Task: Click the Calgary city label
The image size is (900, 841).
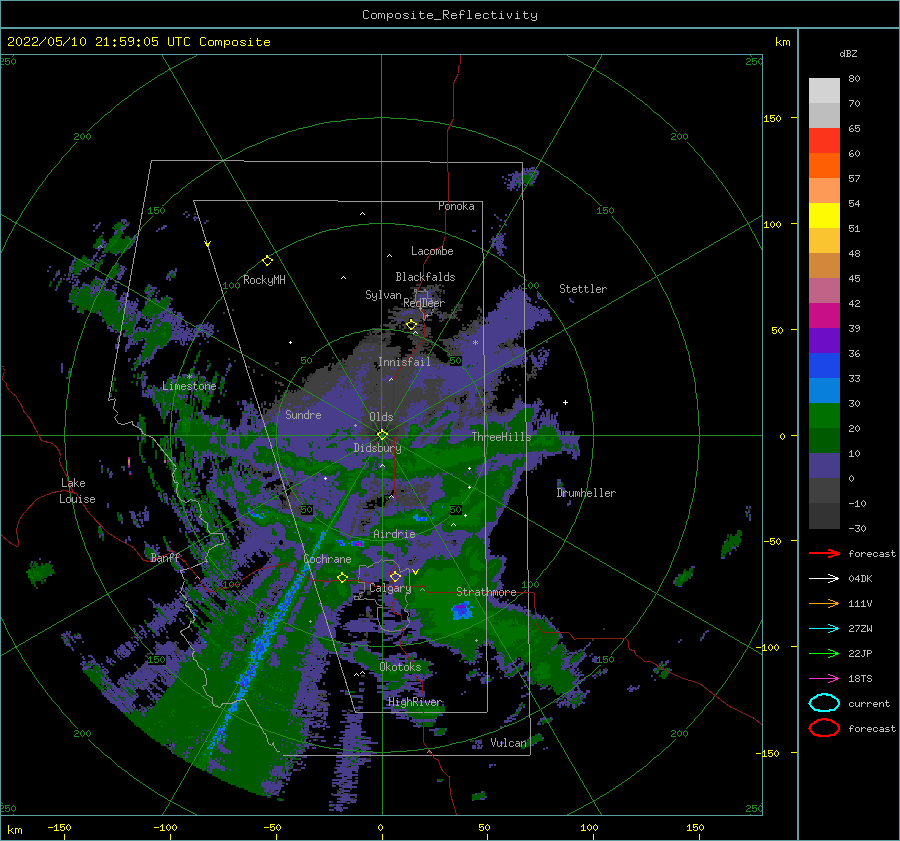Action: (390, 588)
